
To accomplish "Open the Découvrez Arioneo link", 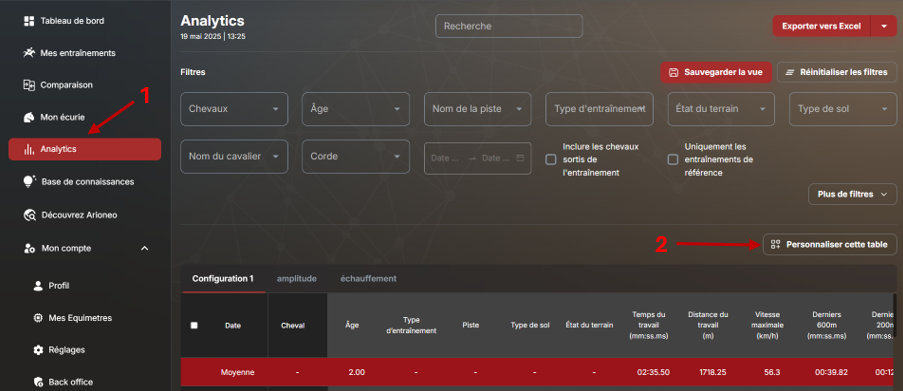I will coord(79,215).
